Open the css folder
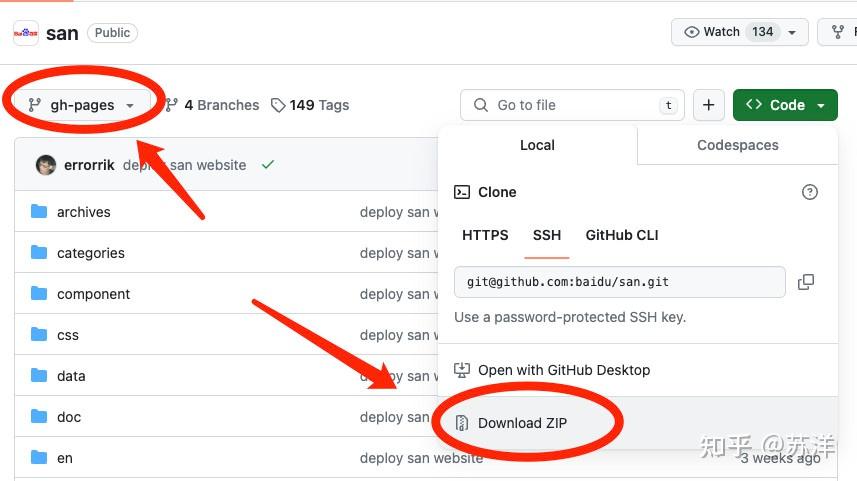Viewport: 857px width, 481px height. pos(68,335)
